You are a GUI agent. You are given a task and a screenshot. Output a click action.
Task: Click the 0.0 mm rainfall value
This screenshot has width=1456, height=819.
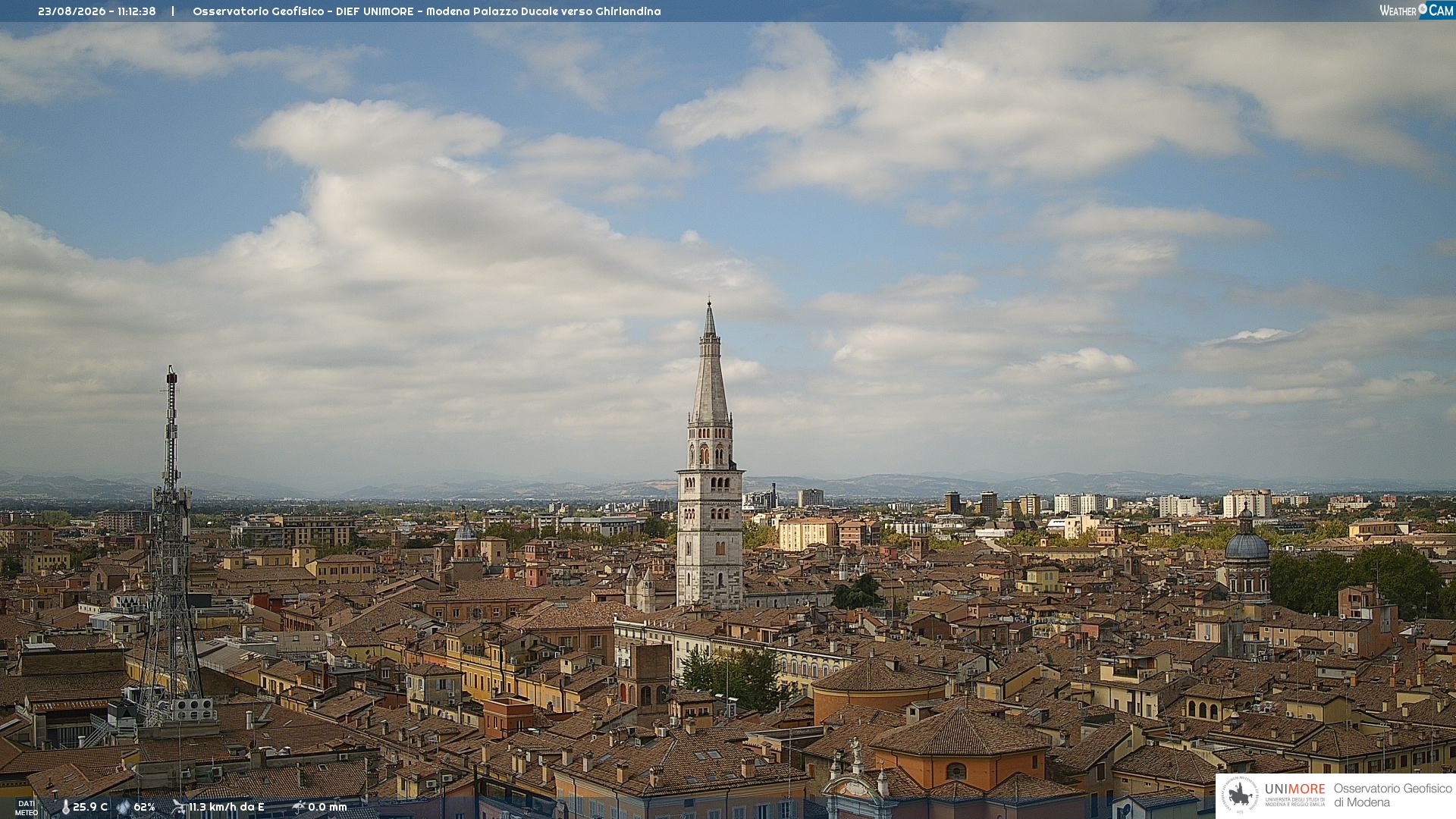tap(328, 807)
